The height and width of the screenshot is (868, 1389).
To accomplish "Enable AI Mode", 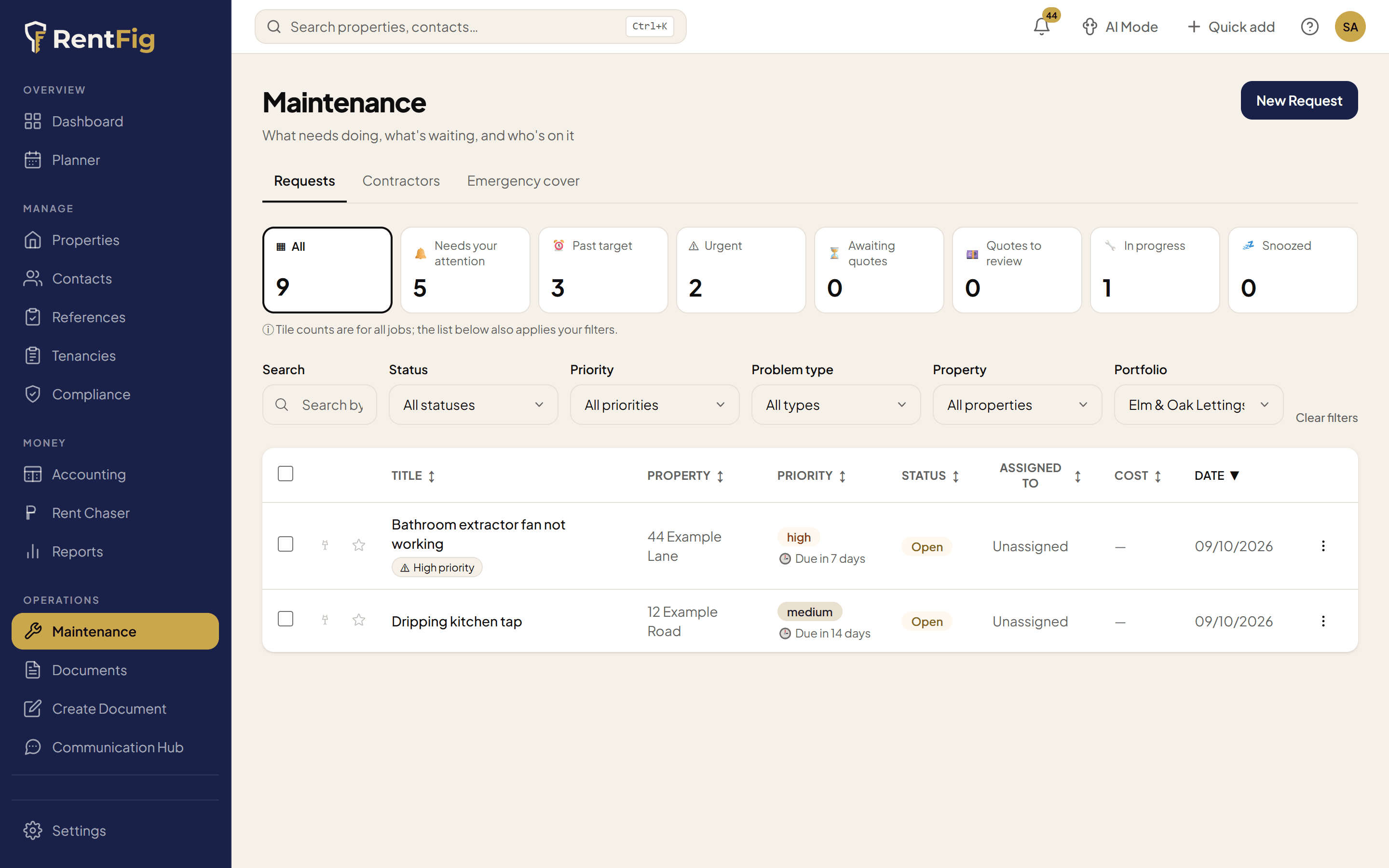I will [x=1120, y=27].
